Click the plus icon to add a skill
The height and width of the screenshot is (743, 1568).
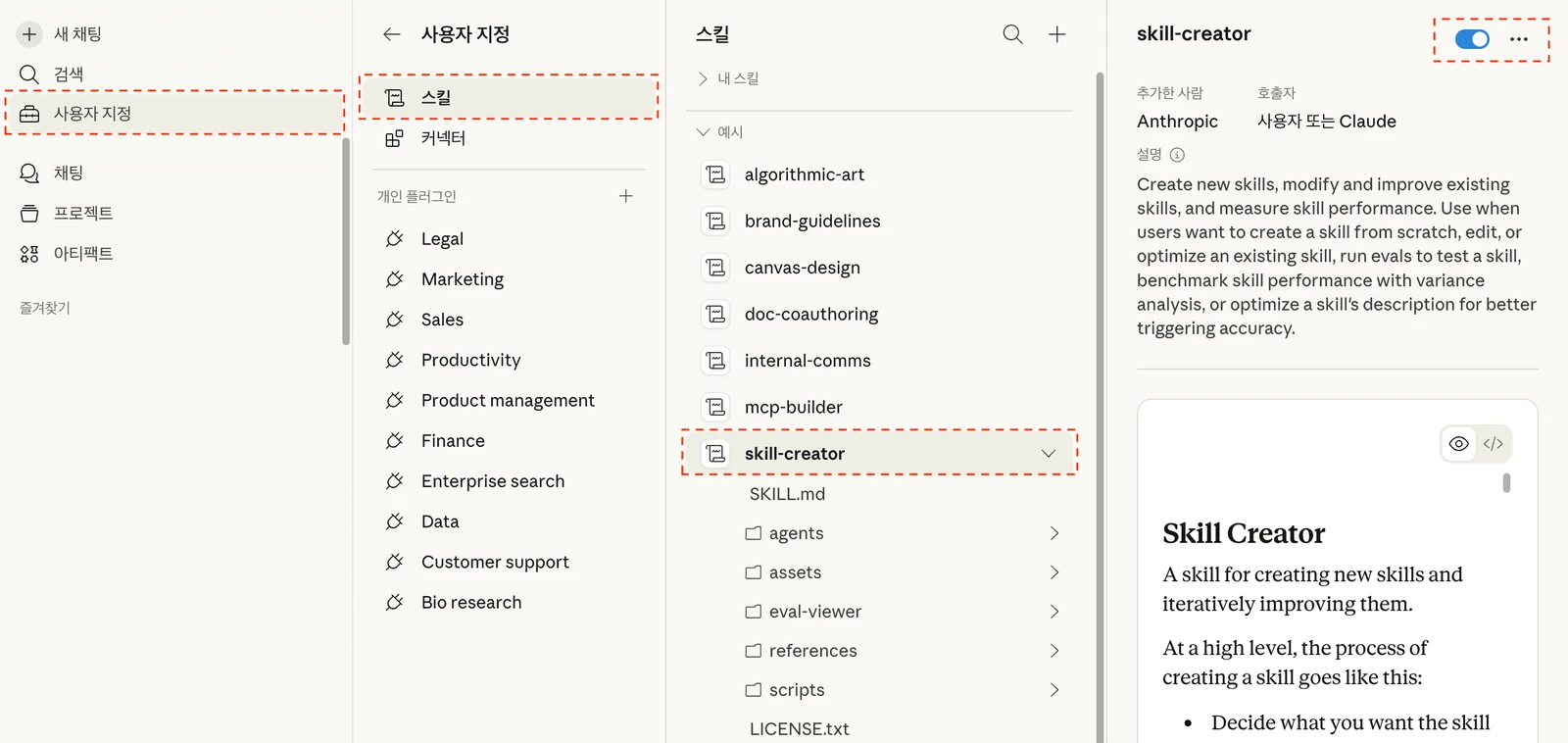coord(1056,34)
